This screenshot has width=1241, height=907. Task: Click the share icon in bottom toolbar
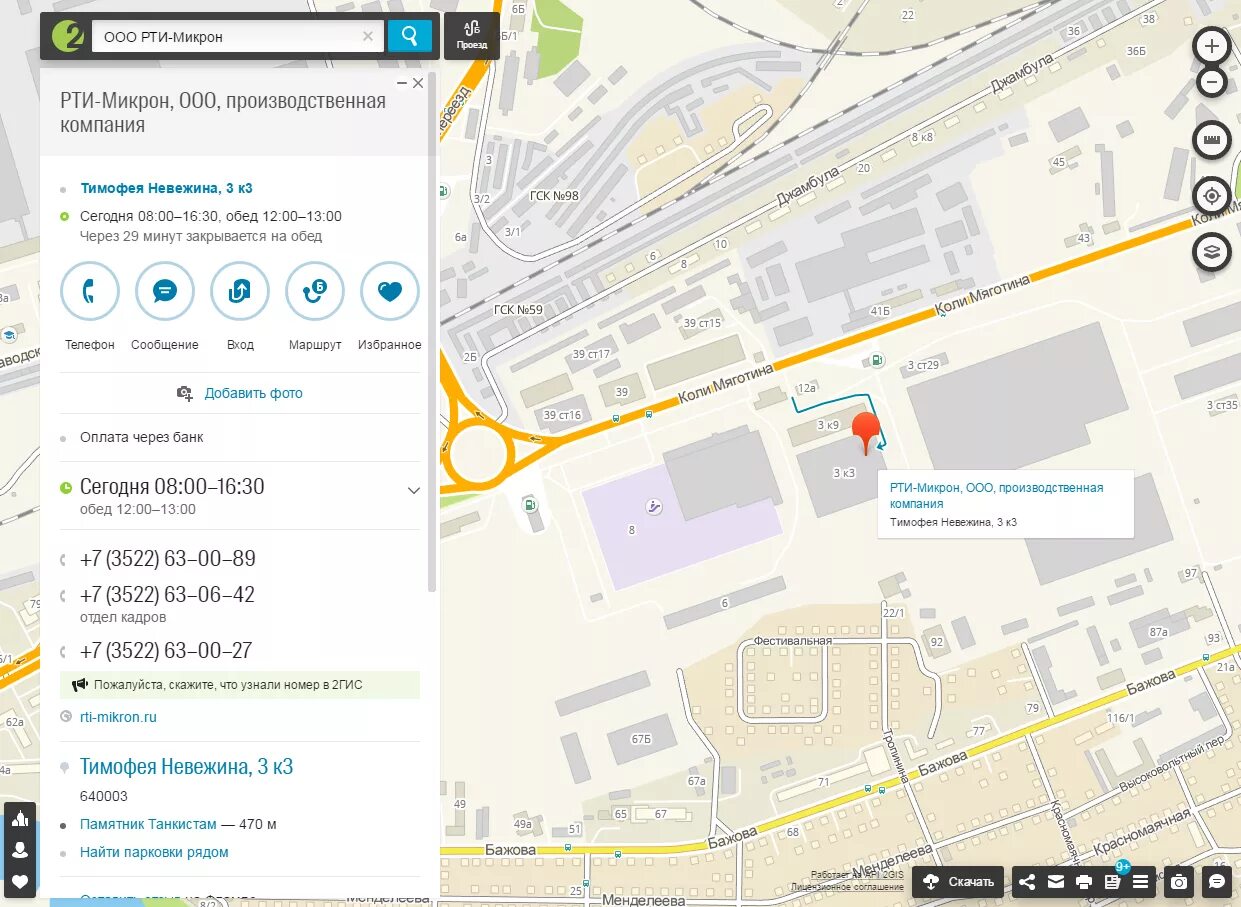click(1027, 881)
